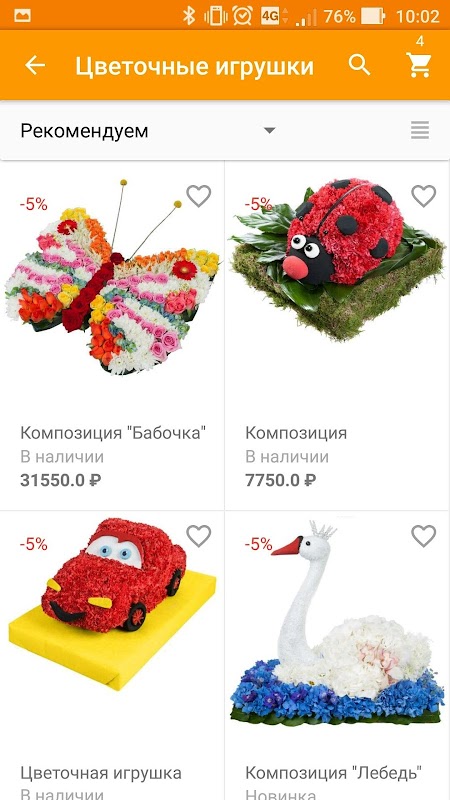This screenshot has height=800, width=450.
Task: Tap the Bluetooth status bar icon
Action: (189, 16)
